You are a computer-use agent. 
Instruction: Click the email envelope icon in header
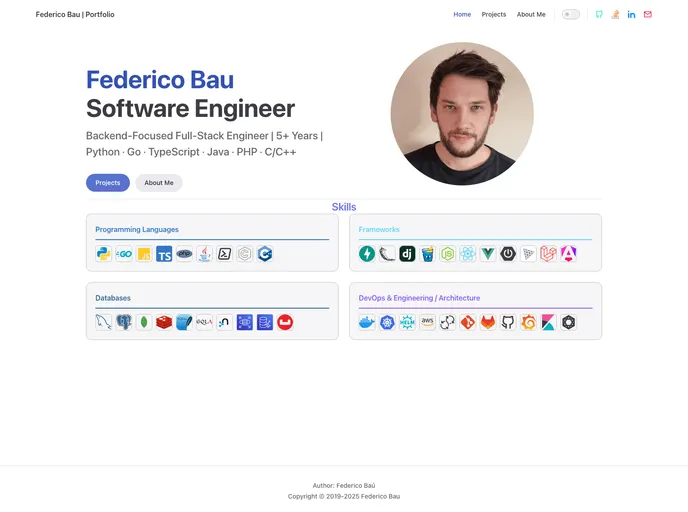[x=648, y=15]
